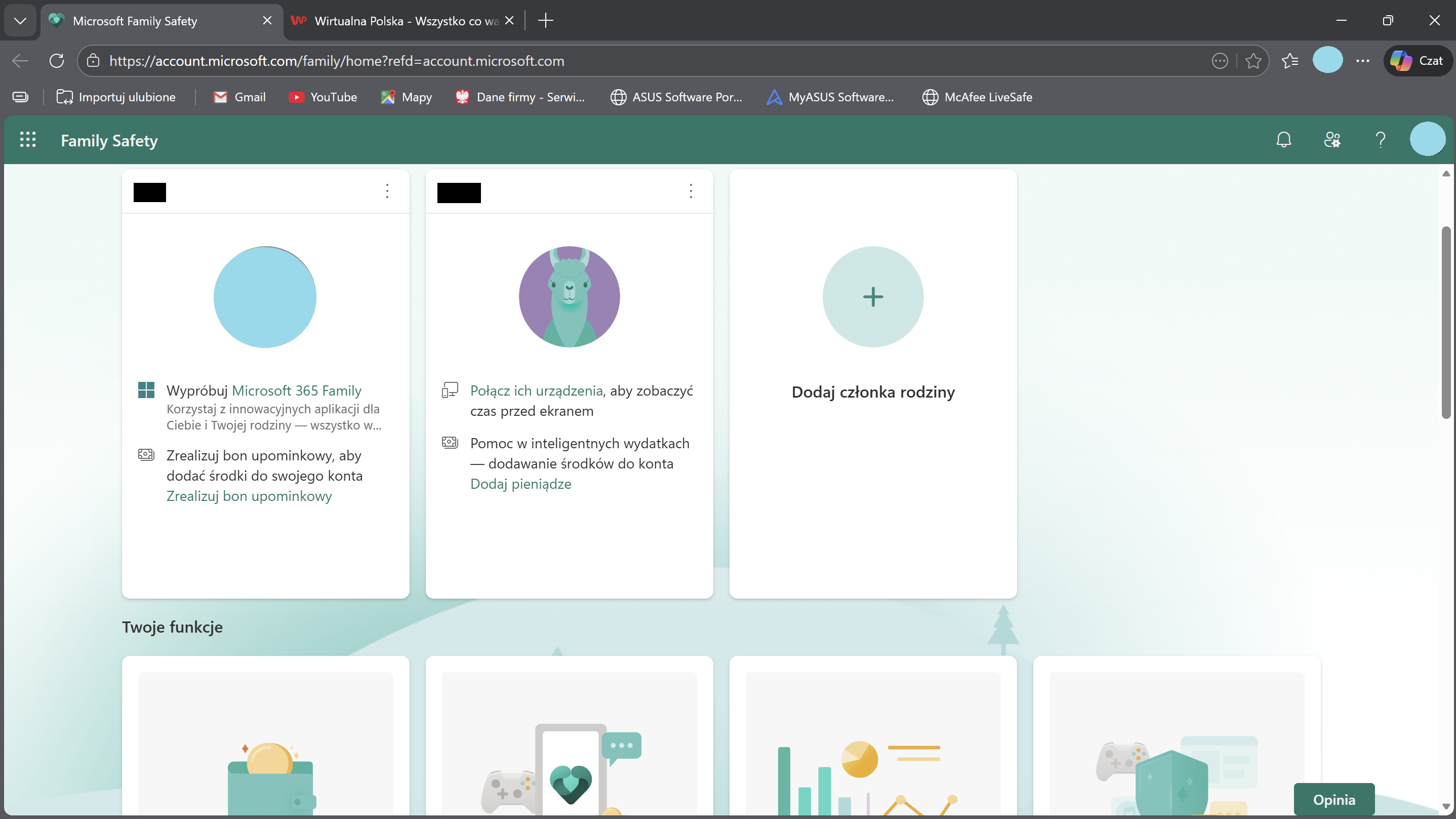View site information lock icon
Screen dimensions: 1456x819
coord(93,60)
